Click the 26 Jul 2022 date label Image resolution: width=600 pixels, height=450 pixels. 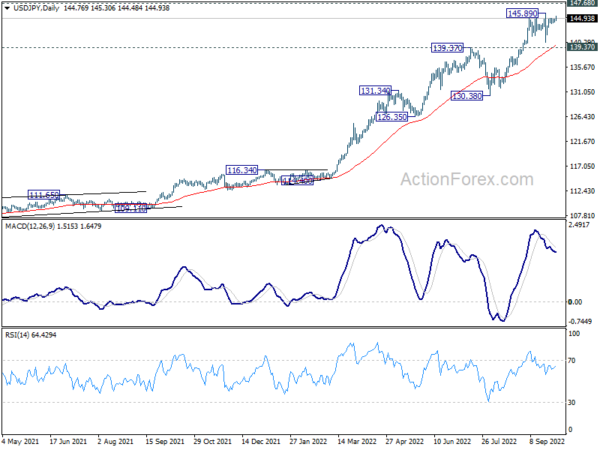[499, 442]
